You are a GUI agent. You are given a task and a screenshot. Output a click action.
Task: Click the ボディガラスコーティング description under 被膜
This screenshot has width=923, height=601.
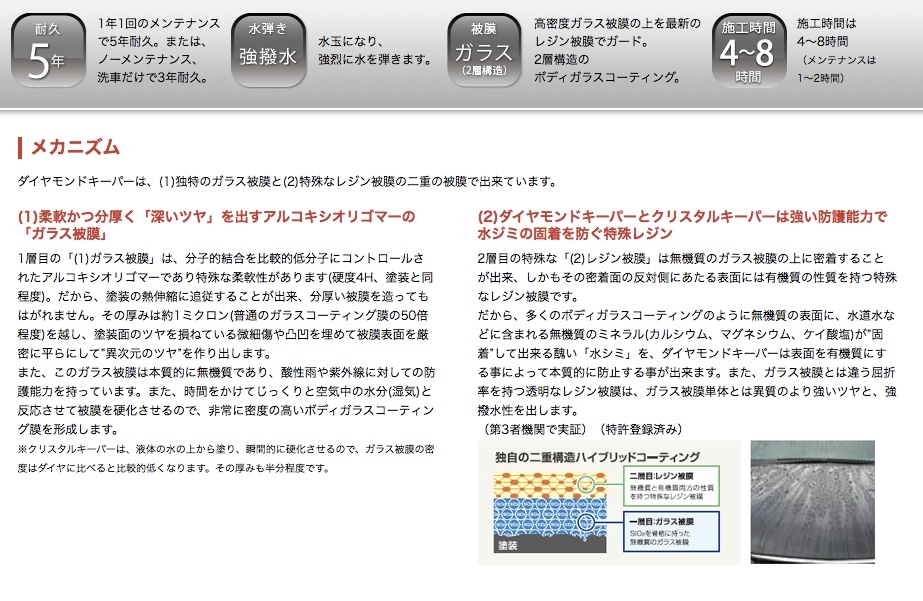click(608, 76)
